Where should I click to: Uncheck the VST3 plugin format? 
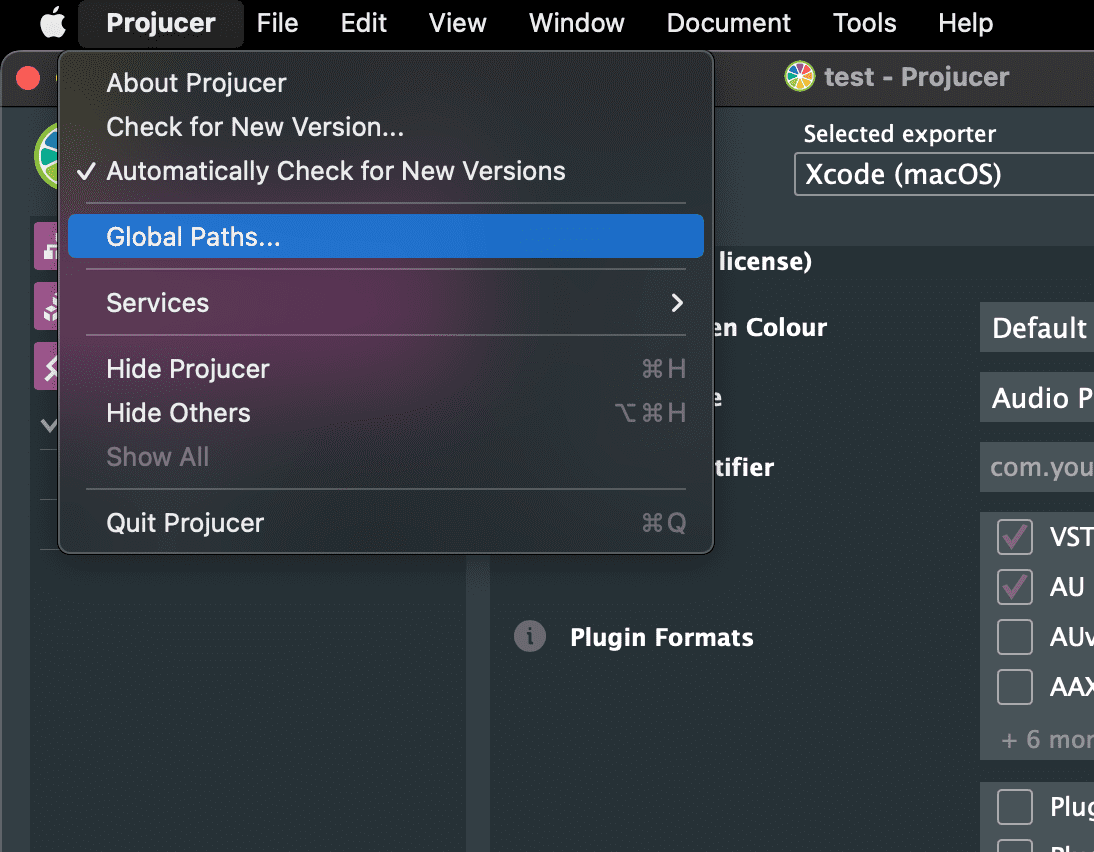coord(1015,537)
